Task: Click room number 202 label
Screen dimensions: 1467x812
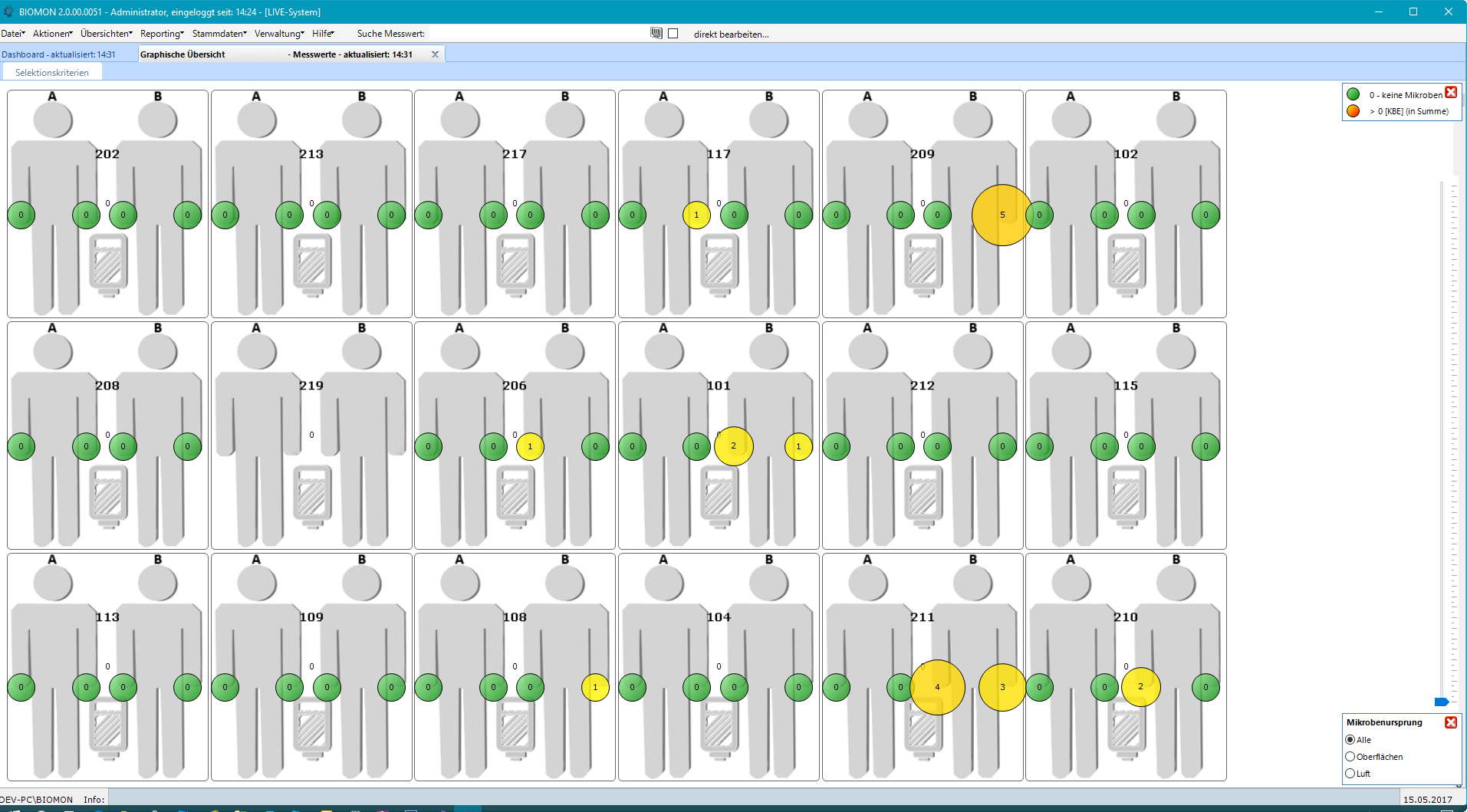Action: pos(107,153)
